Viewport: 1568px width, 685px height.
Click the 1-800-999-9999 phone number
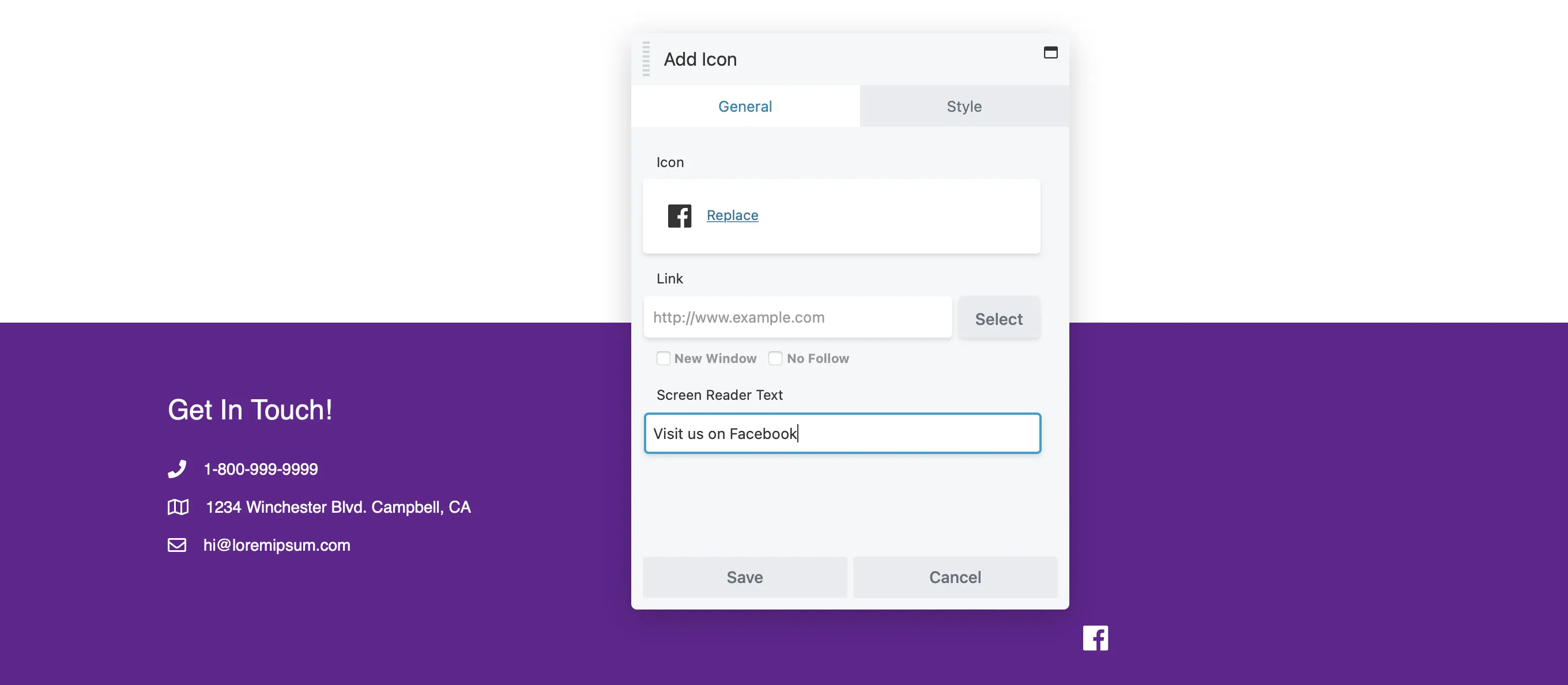point(261,469)
